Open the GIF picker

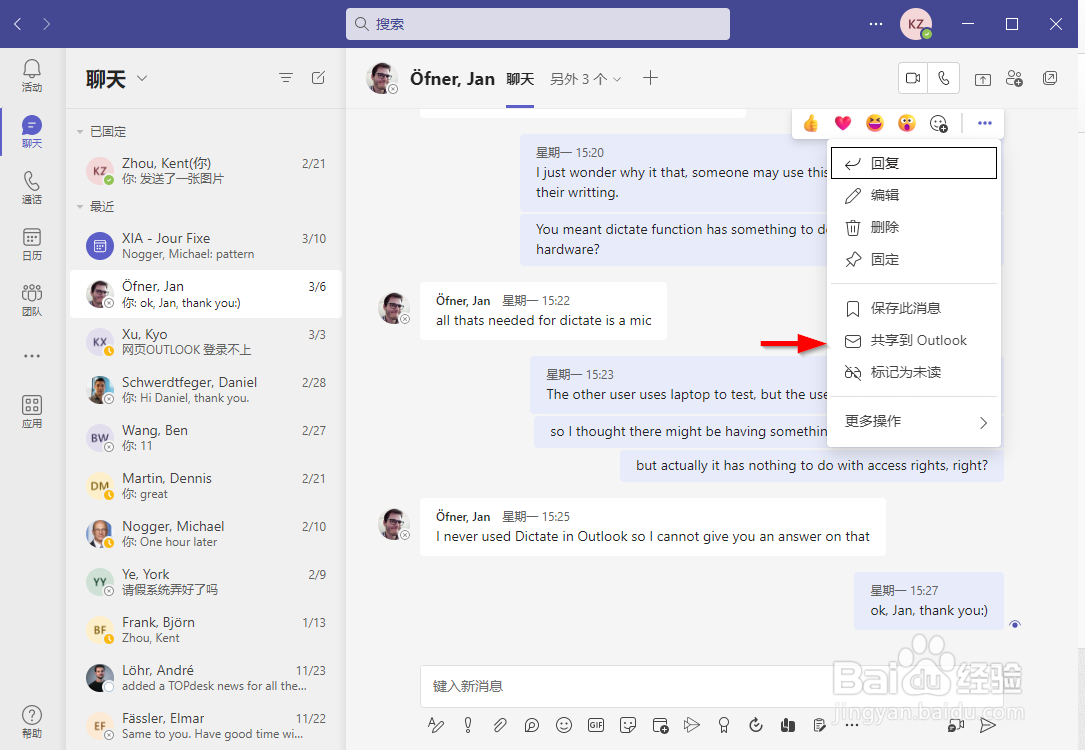[x=596, y=724]
